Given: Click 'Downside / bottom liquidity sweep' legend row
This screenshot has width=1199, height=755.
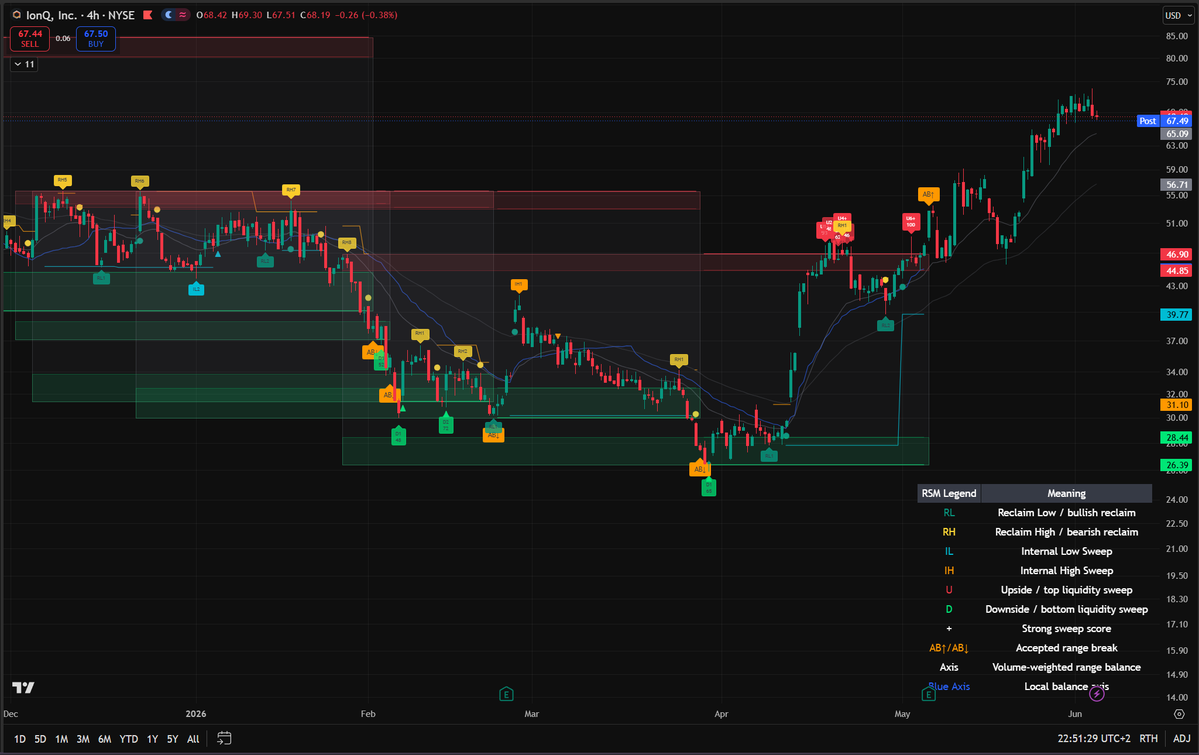Looking at the screenshot, I should [1035, 609].
